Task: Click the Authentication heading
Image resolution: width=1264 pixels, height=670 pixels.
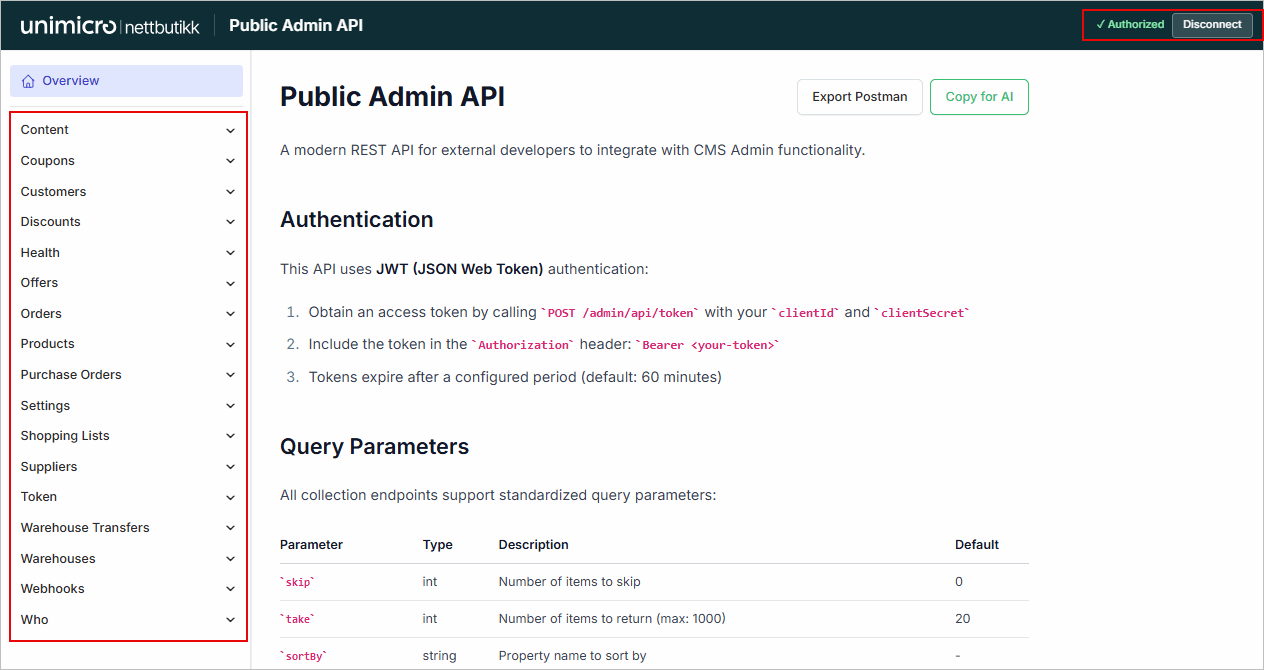Action: 357,220
